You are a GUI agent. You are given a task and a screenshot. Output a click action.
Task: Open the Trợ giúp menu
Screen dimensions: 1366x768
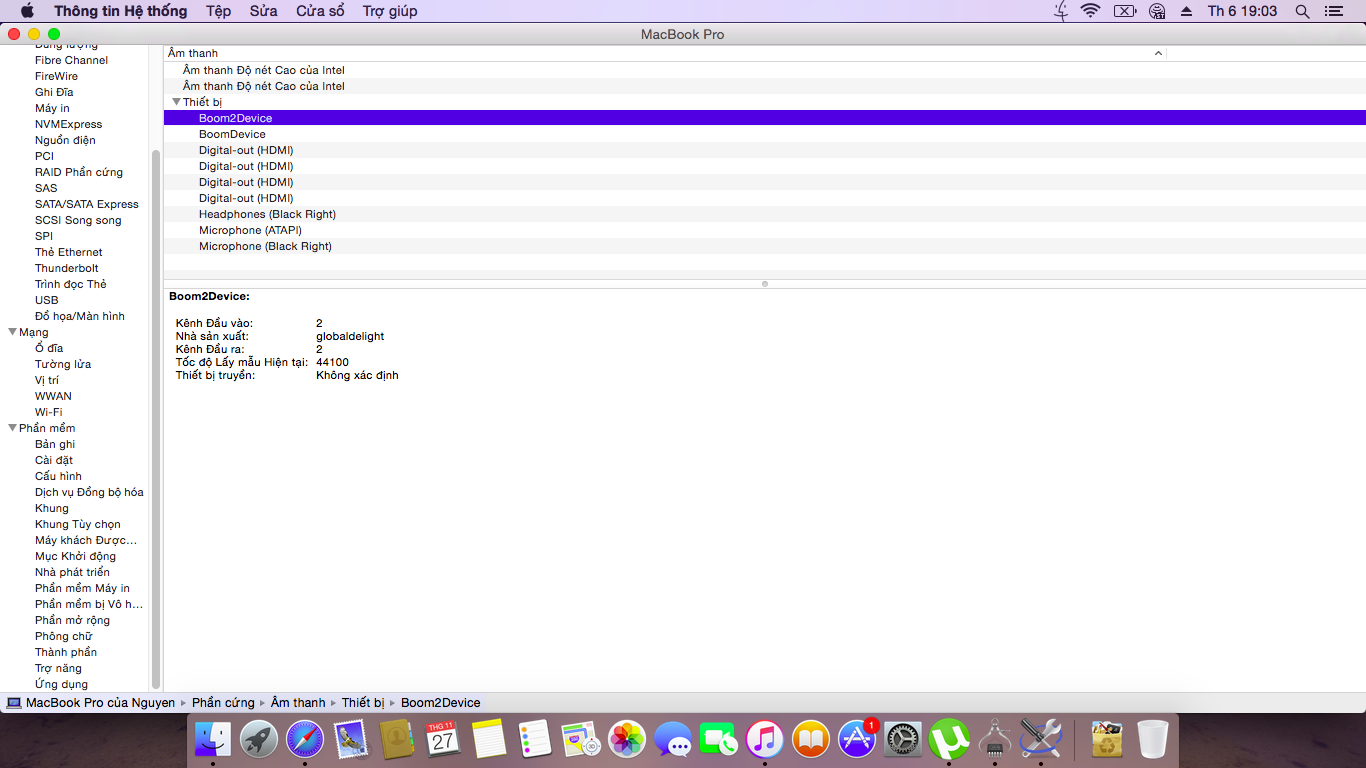pos(390,11)
